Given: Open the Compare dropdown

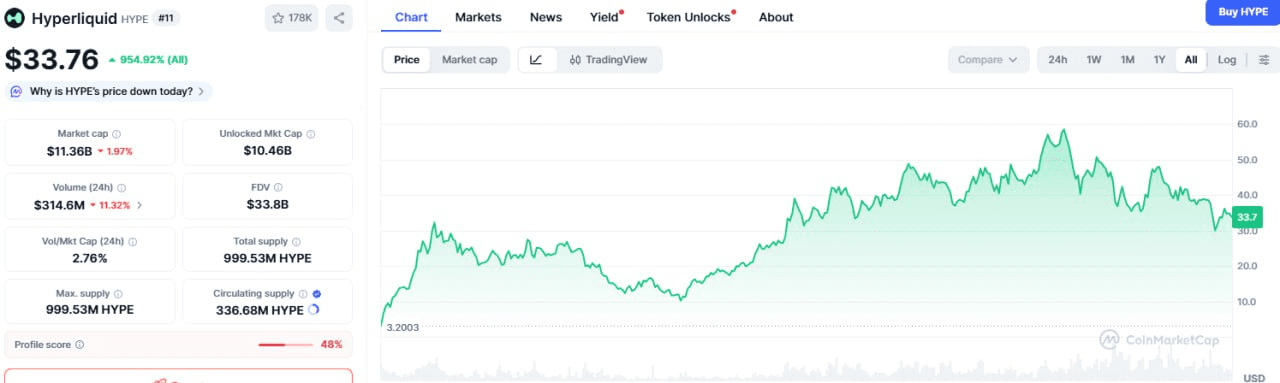Looking at the screenshot, I should tap(988, 60).
